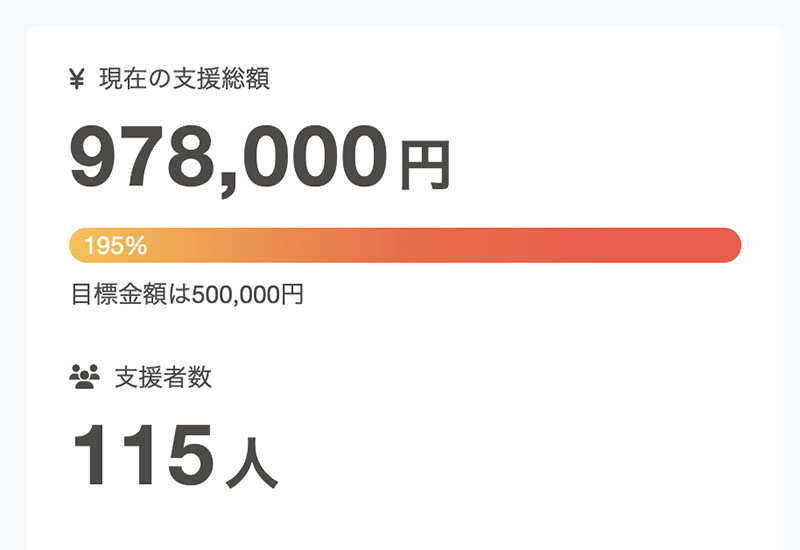Click the 支援者数 label
This screenshot has height=550, width=800.
coord(163,377)
